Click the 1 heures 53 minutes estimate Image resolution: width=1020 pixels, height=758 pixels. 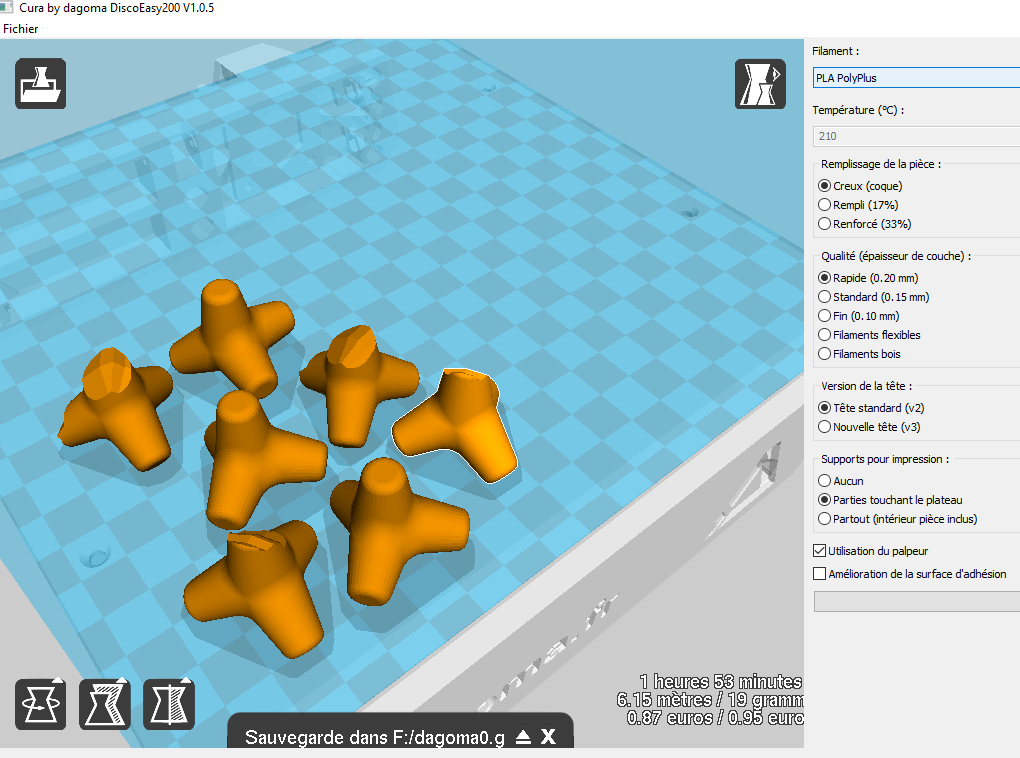721,681
